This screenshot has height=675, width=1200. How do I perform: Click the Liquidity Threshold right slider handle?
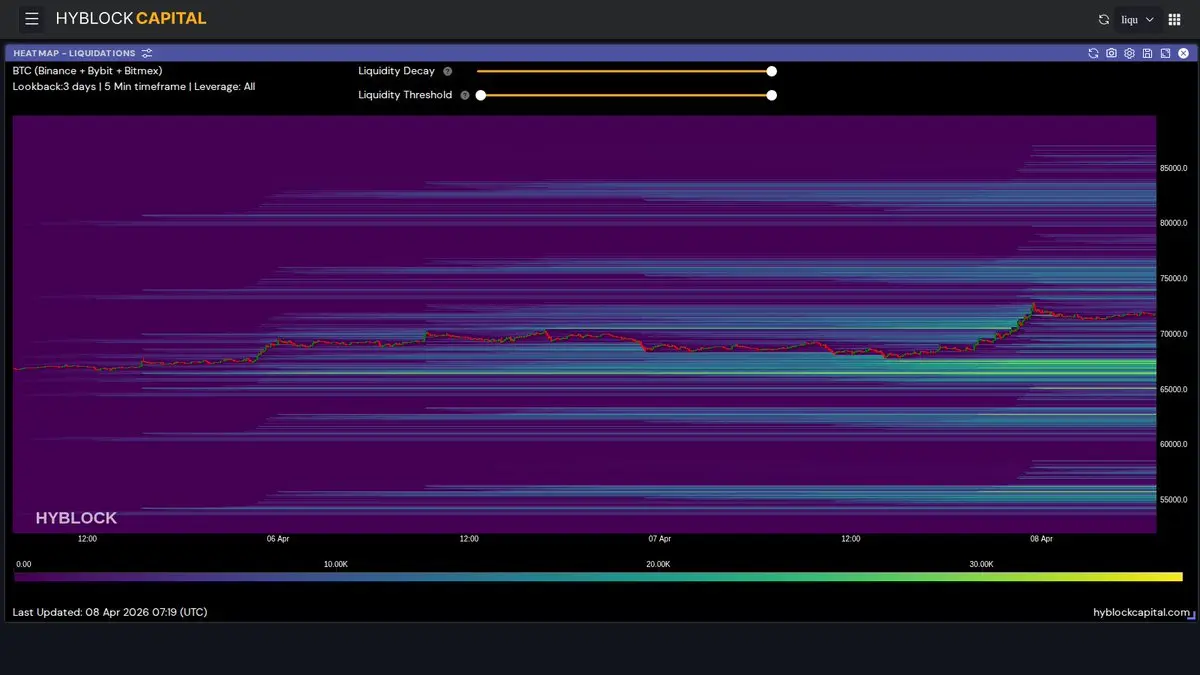click(x=771, y=95)
